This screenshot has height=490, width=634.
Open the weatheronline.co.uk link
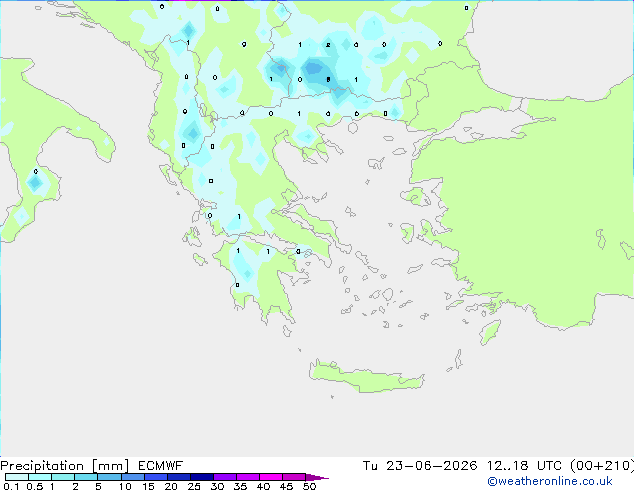click(549, 481)
